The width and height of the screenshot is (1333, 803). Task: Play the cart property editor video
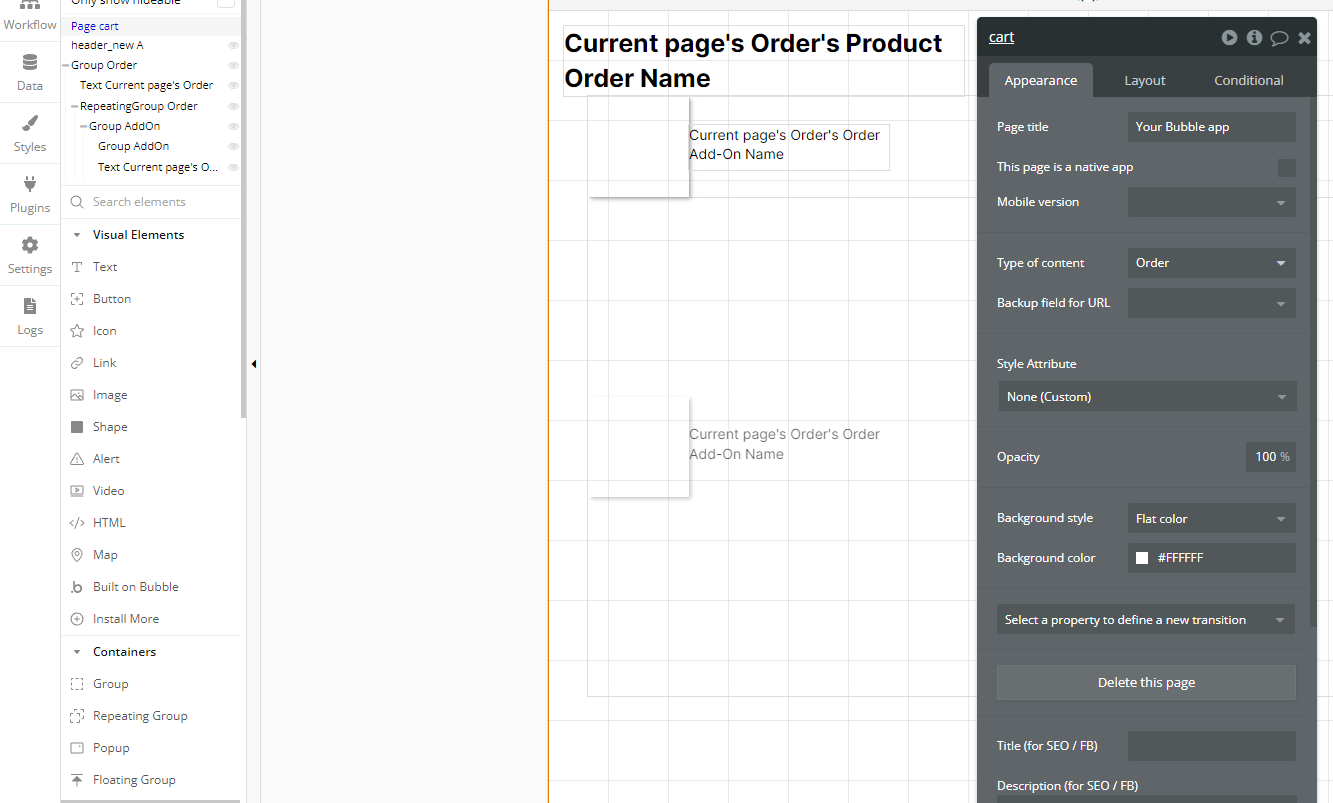point(1229,38)
